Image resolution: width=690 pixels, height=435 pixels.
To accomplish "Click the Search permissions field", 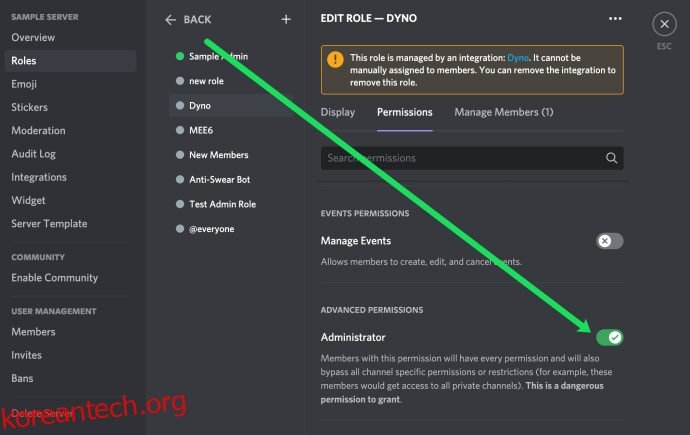I will click(472, 158).
